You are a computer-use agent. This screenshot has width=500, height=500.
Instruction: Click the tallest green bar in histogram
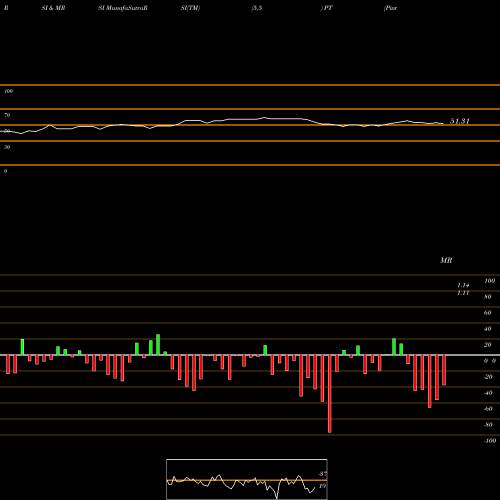pyautogui.click(x=158, y=345)
